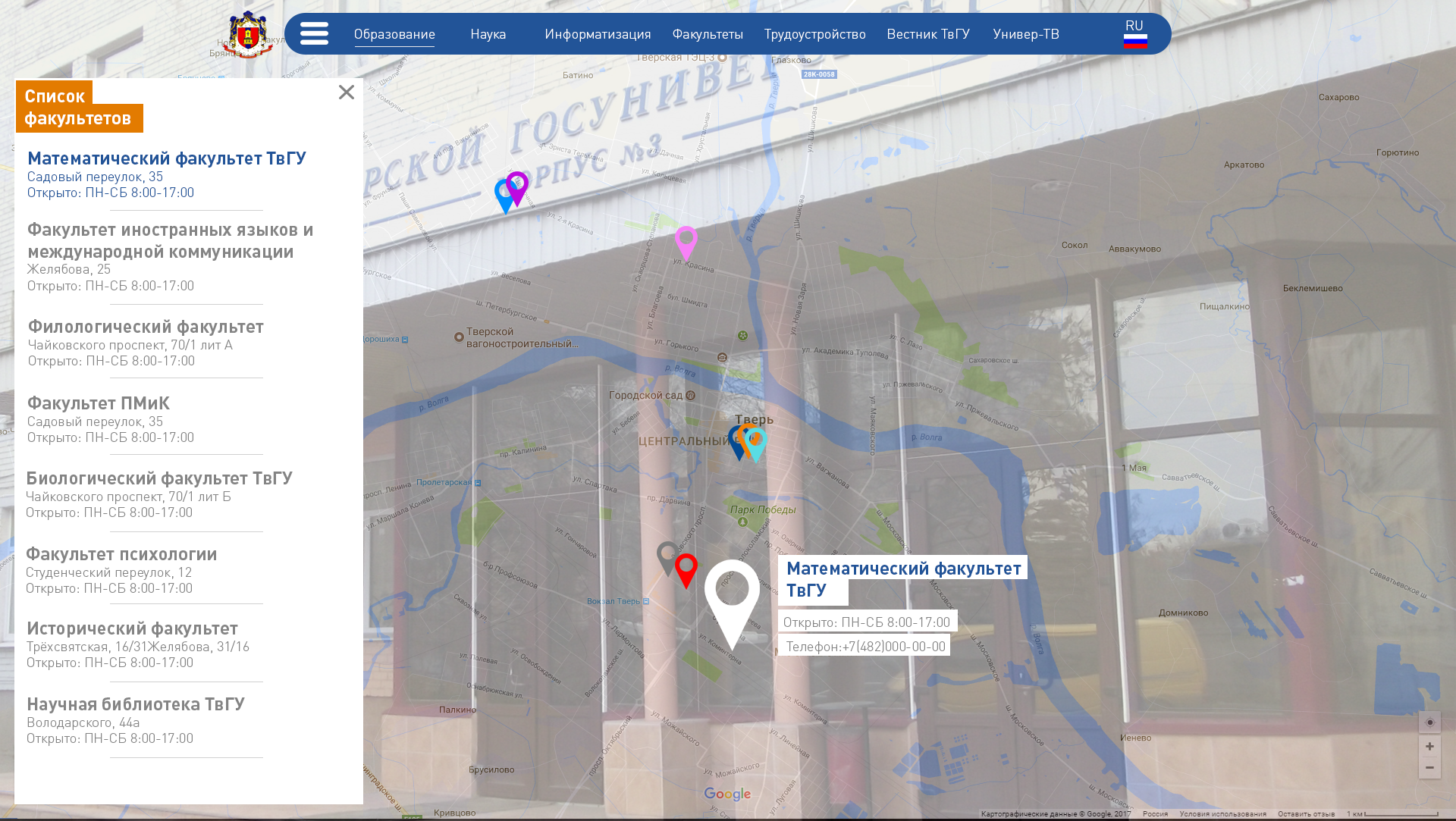Open the Вестник ТвГУ menu item
The width and height of the screenshot is (1456, 821).
coord(928,34)
